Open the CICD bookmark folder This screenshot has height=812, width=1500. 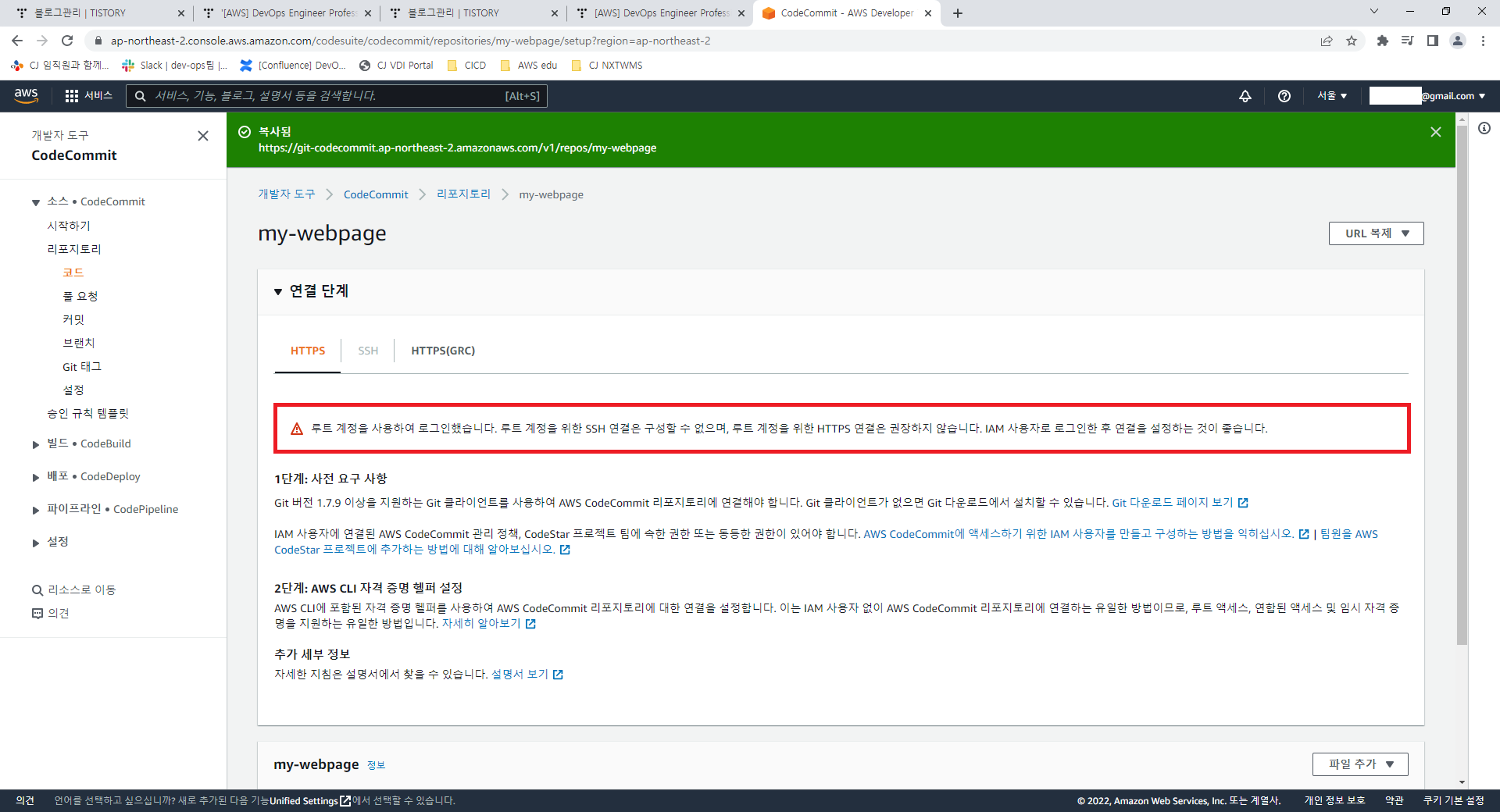(x=466, y=66)
